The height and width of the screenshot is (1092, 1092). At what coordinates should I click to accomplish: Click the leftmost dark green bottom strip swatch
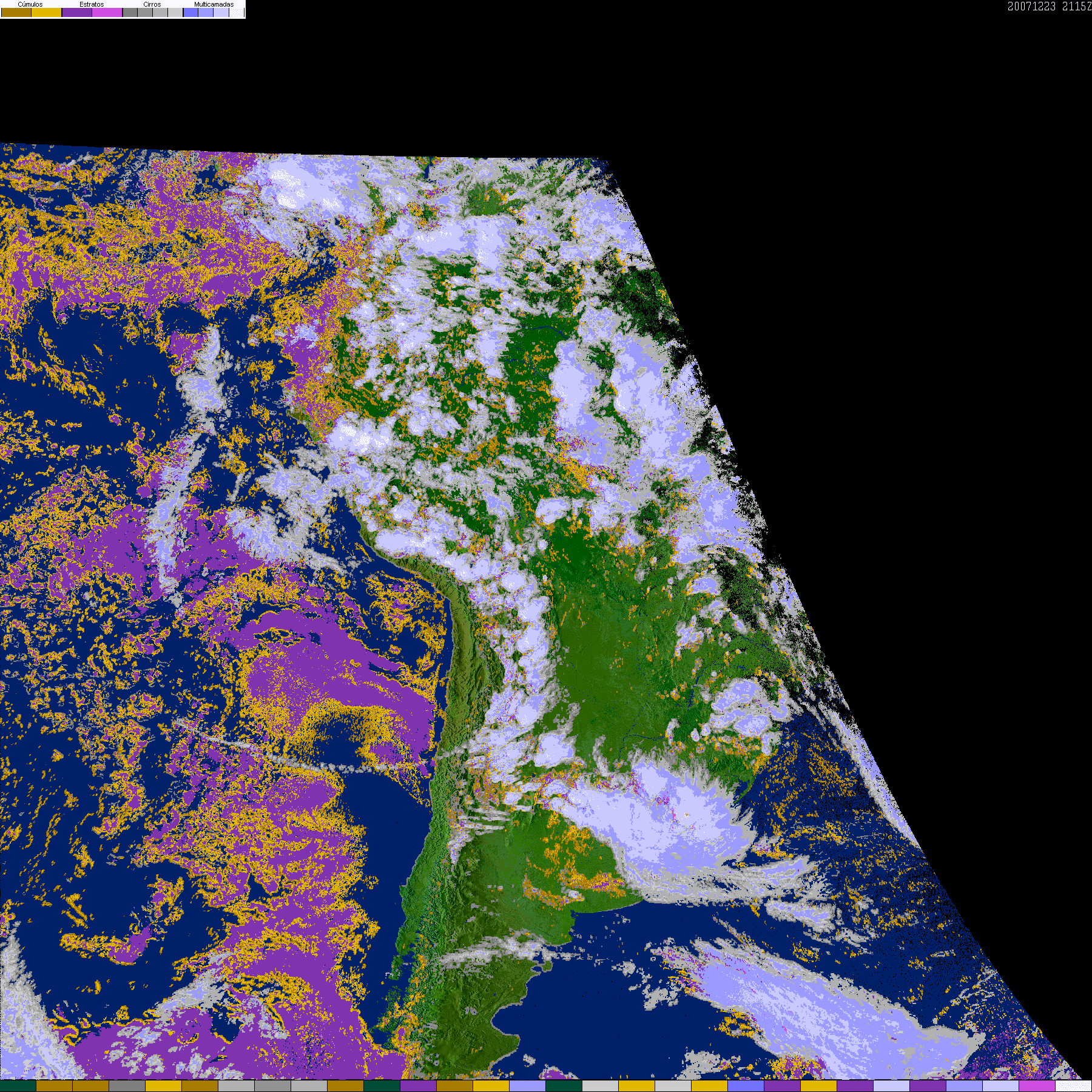pyautogui.click(x=18, y=1086)
